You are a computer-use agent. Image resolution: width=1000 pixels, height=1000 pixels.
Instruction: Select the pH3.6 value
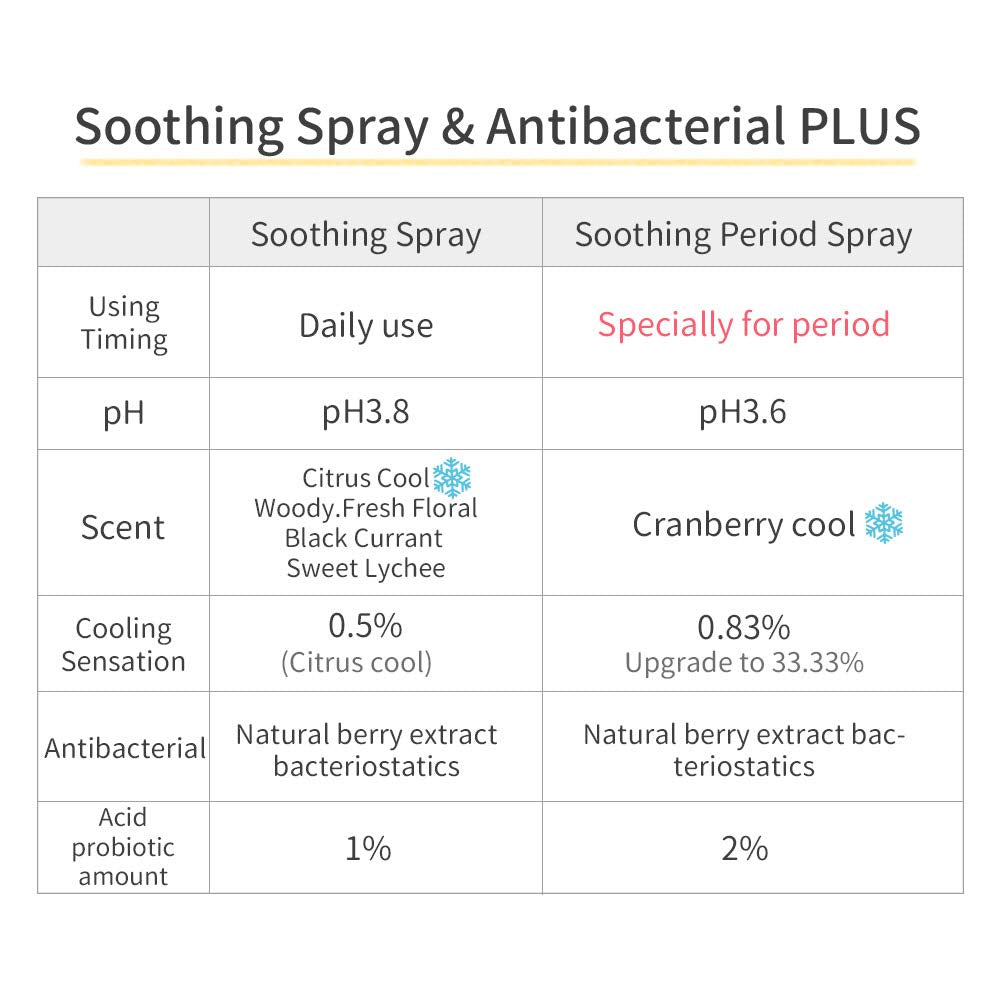pyautogui.click(x=743, y=413)
